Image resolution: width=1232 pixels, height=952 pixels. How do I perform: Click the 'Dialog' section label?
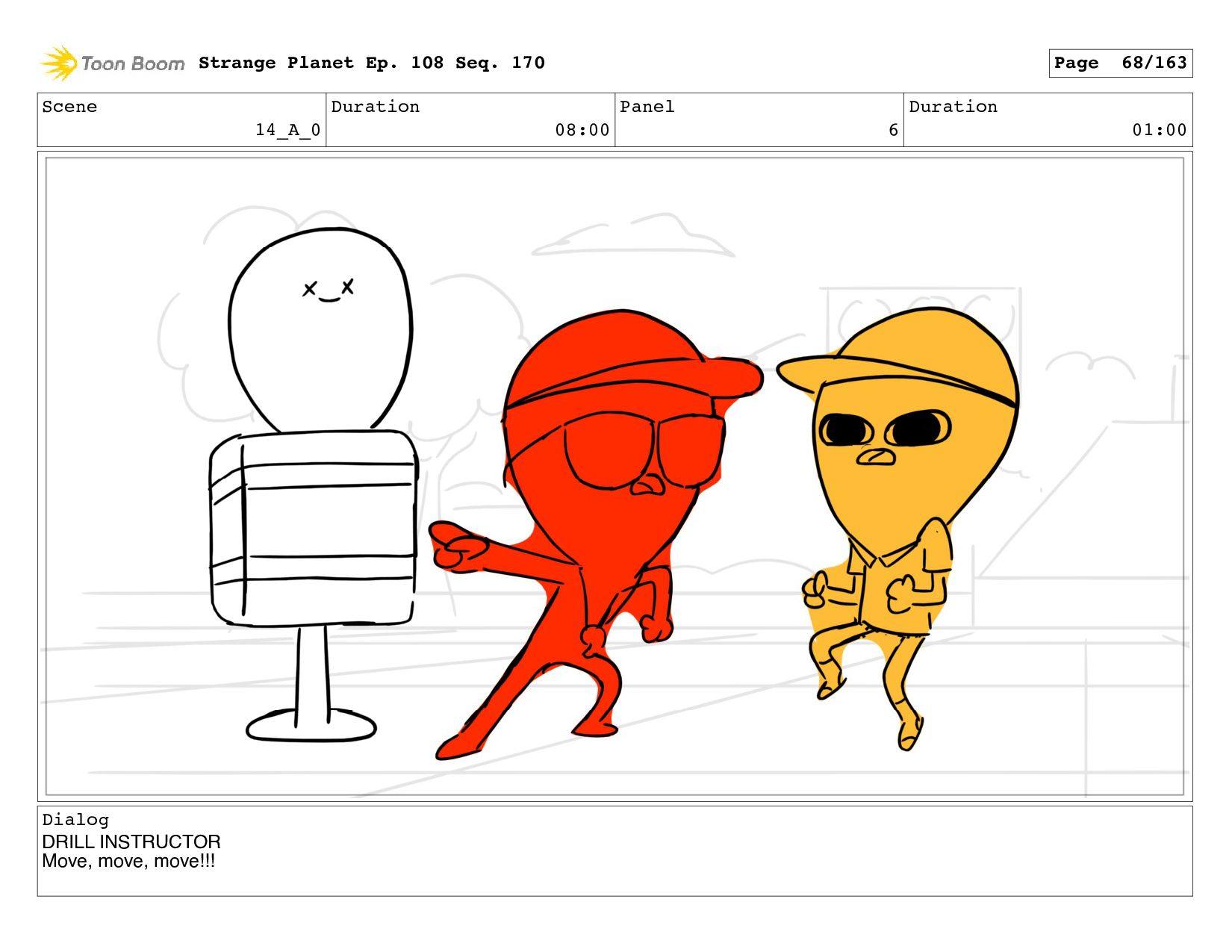coord(75,820)
